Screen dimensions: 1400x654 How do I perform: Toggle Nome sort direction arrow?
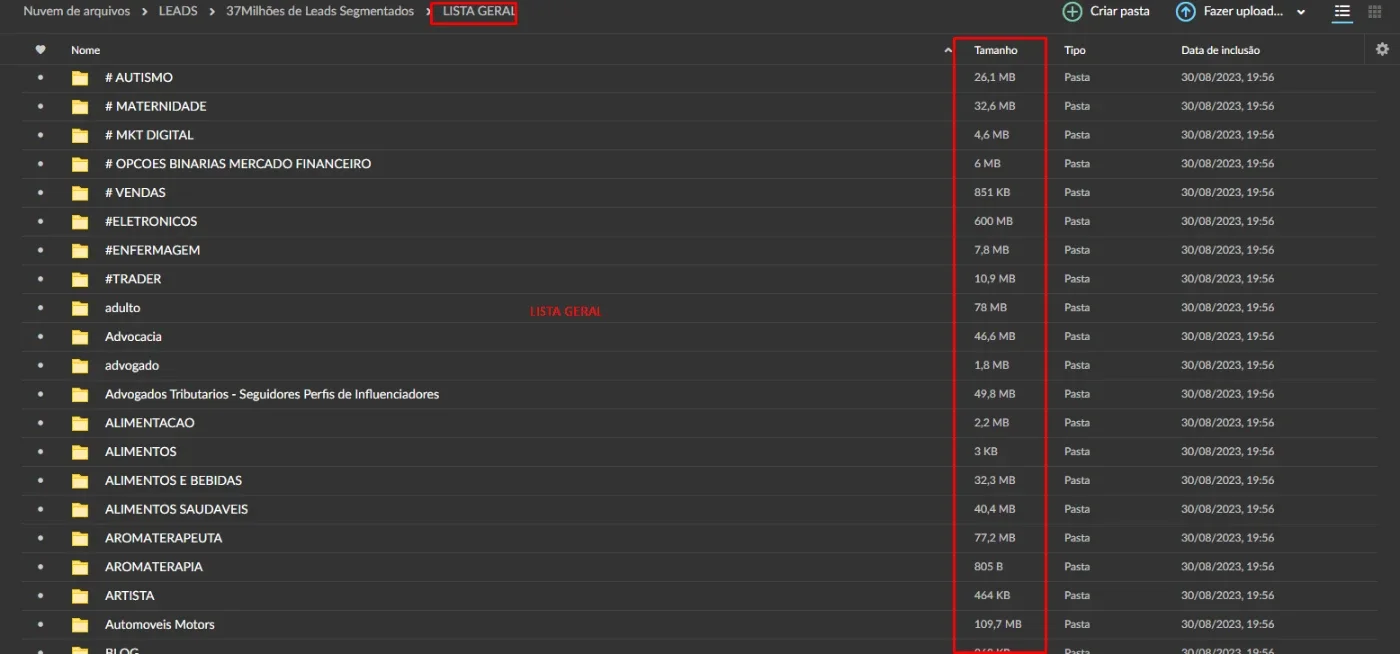[948, 50]
